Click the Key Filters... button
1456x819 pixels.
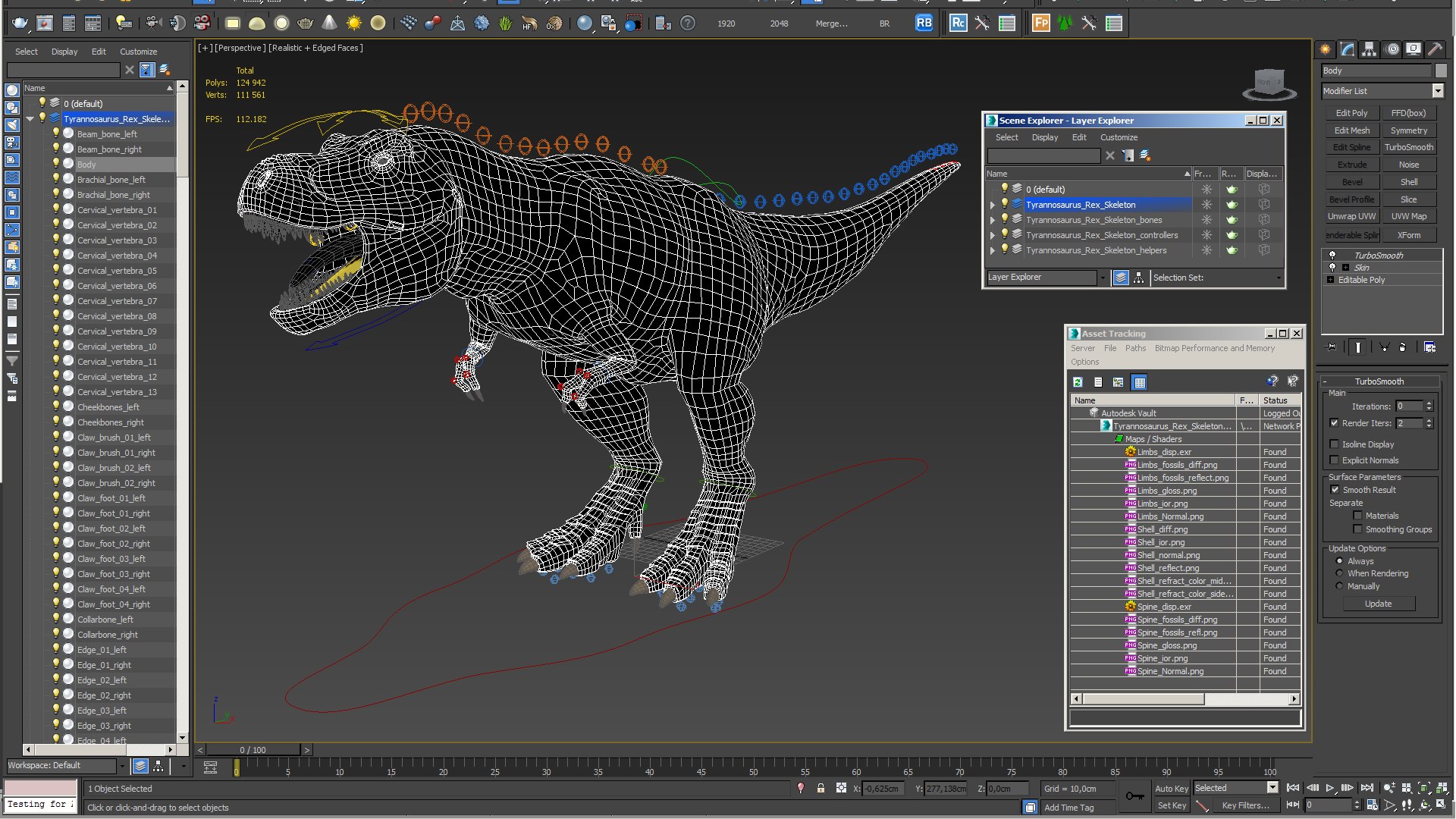point(1245,805)
